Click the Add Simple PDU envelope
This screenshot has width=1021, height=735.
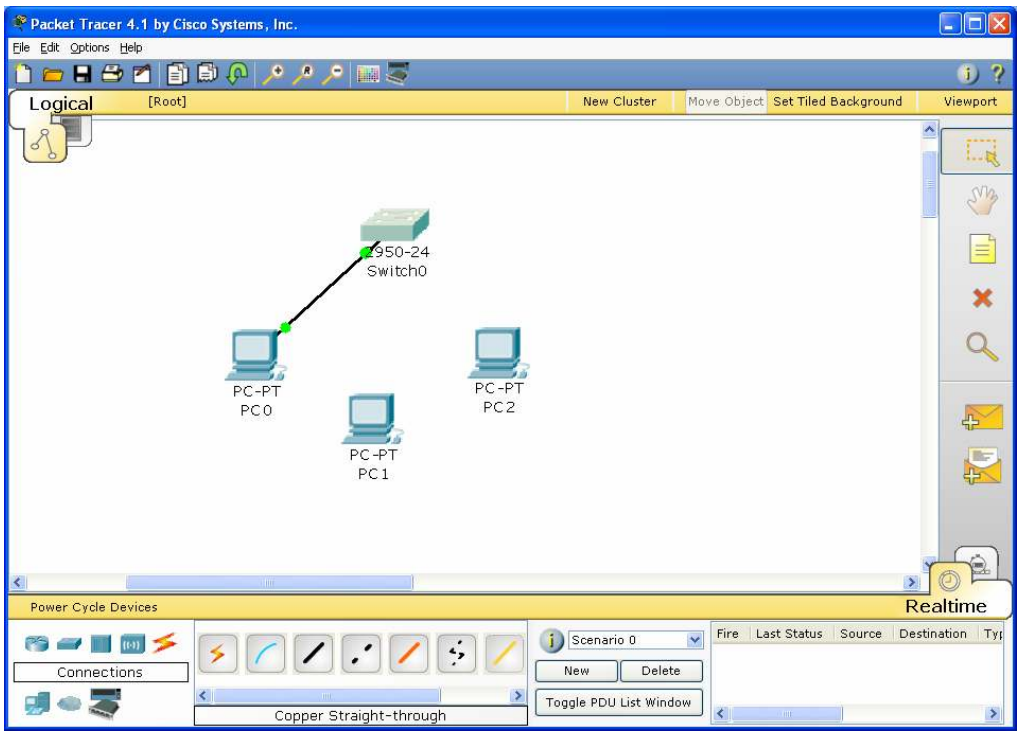981,416
